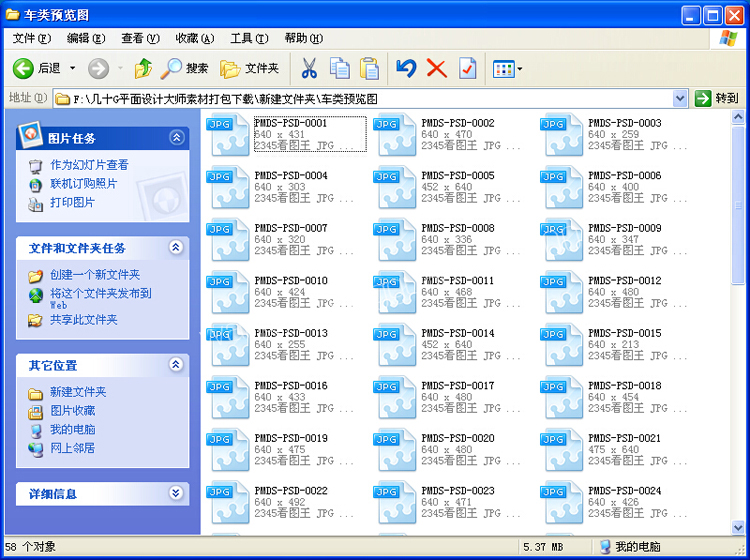The height and width of the screenshot is (560, 750).
Task: Collapse the 其它位置 panel
Action: click(x=176, y=365)
